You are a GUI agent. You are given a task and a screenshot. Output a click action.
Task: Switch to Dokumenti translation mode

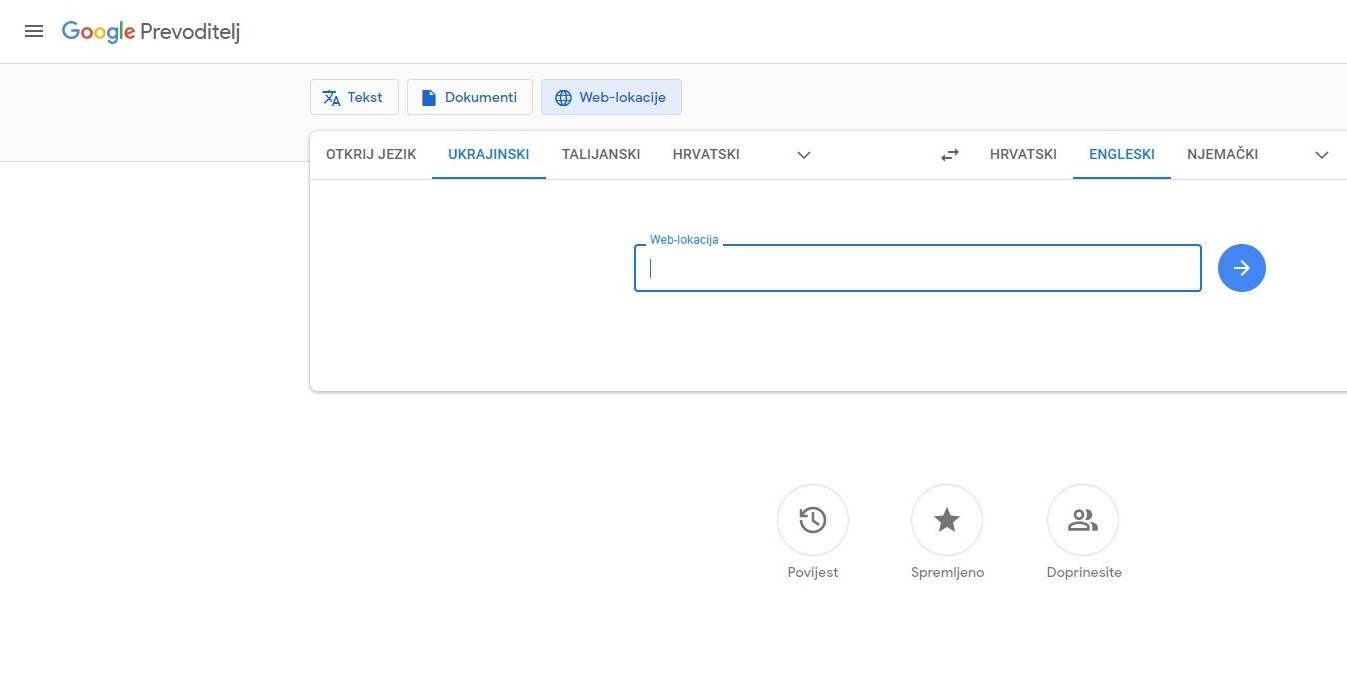click(x=469, y=97)
